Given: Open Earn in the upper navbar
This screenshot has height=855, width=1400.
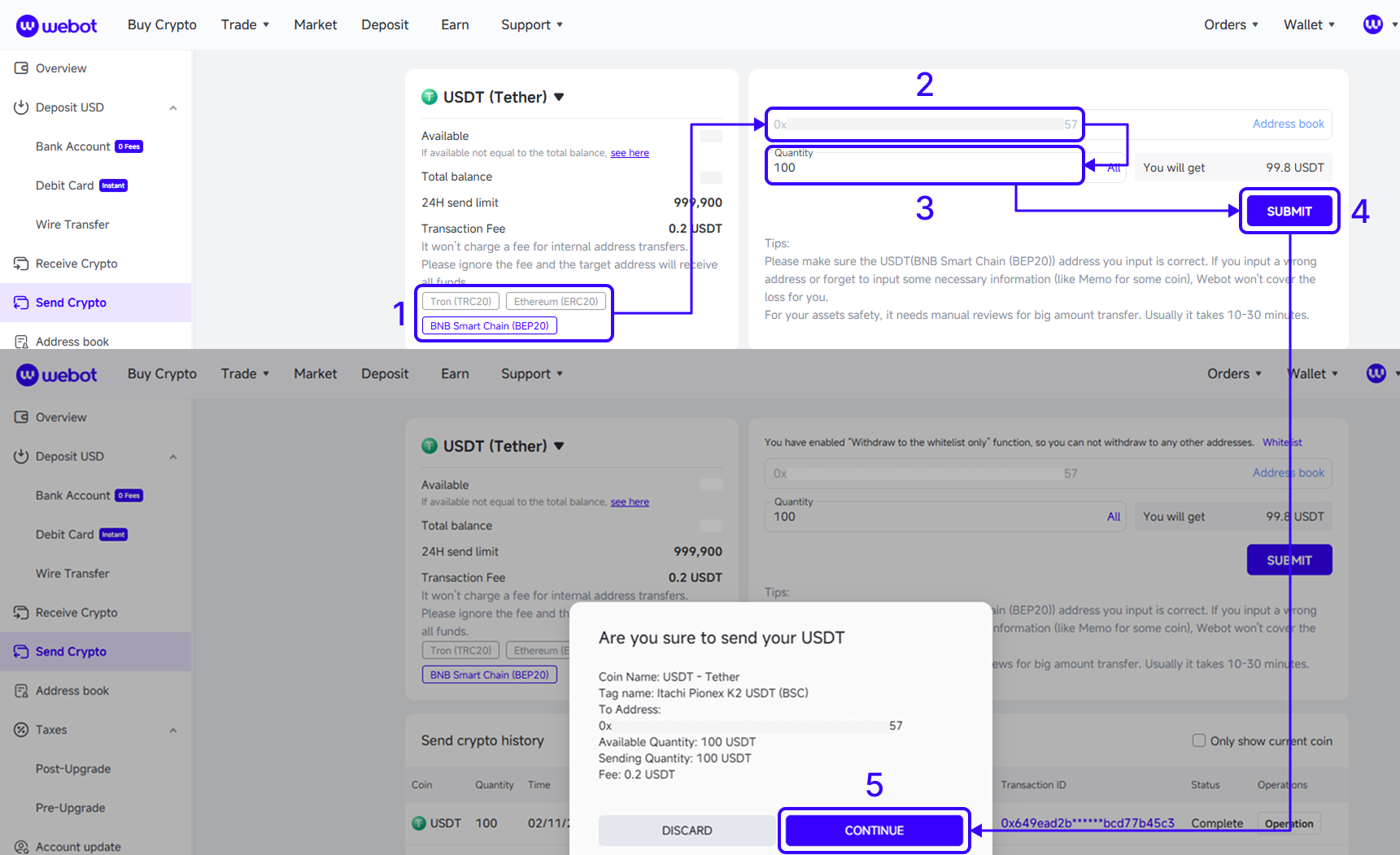Looking at the screenshot, I should tap(455, 24).
